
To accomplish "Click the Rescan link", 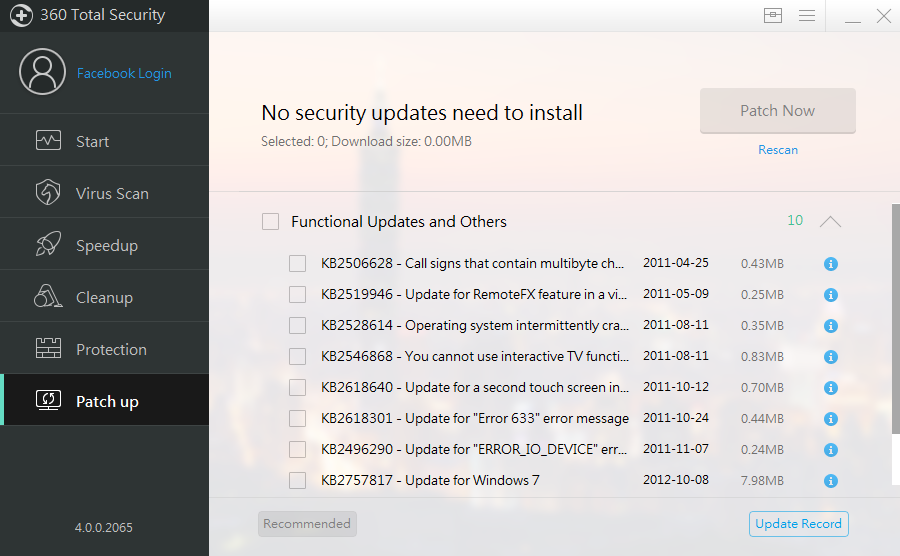I will click(x=778, y=150).
